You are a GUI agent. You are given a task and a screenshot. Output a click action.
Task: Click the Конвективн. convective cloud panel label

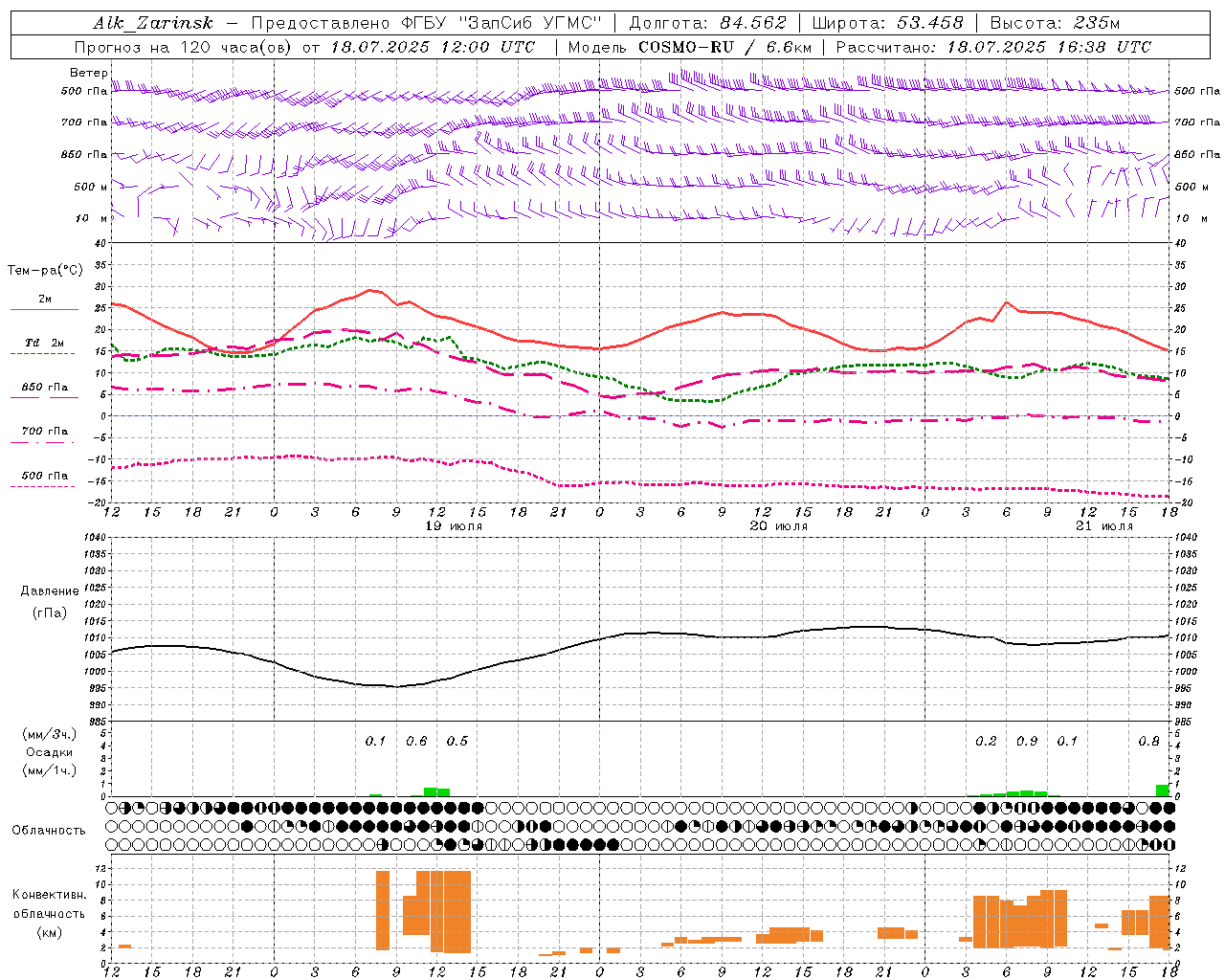coord(49,895)
